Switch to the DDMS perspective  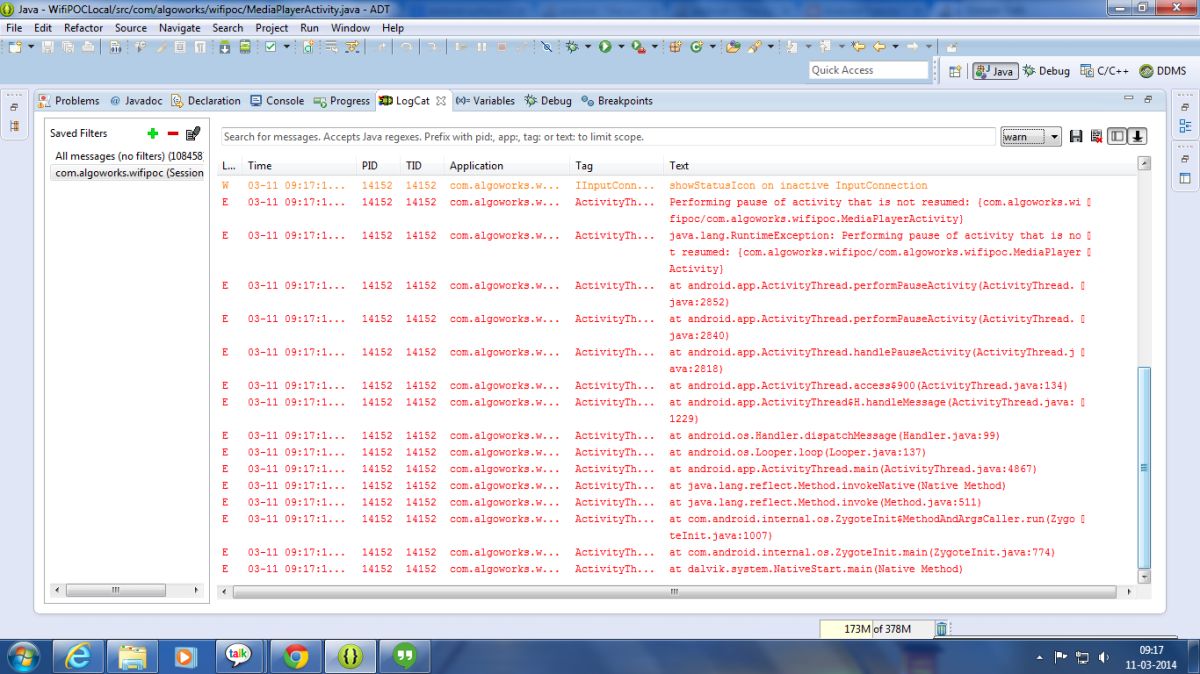[x=1162, y=71]
